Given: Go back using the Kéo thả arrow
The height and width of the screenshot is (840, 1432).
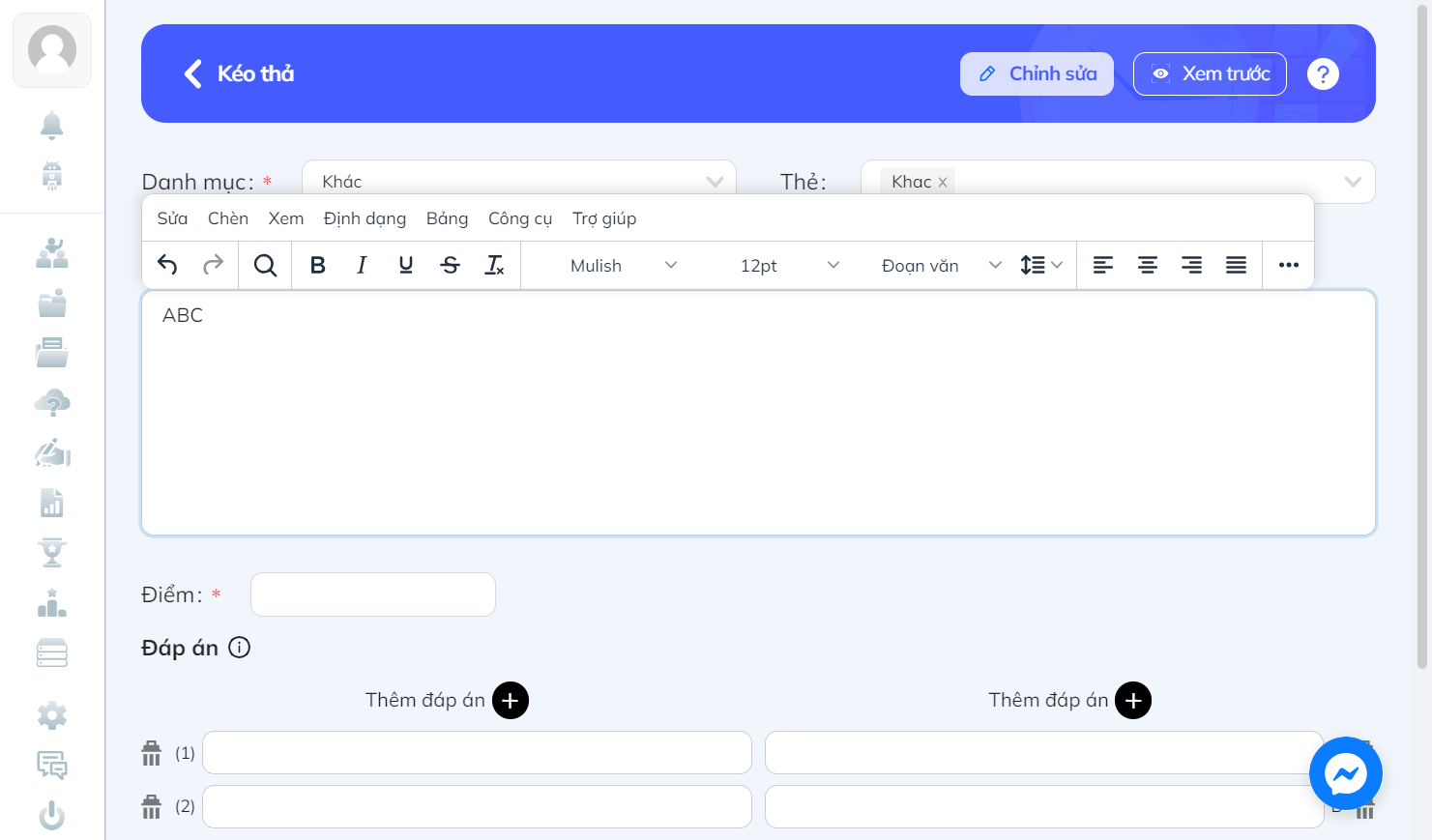Looking at the screenshot, I should 192,73.
